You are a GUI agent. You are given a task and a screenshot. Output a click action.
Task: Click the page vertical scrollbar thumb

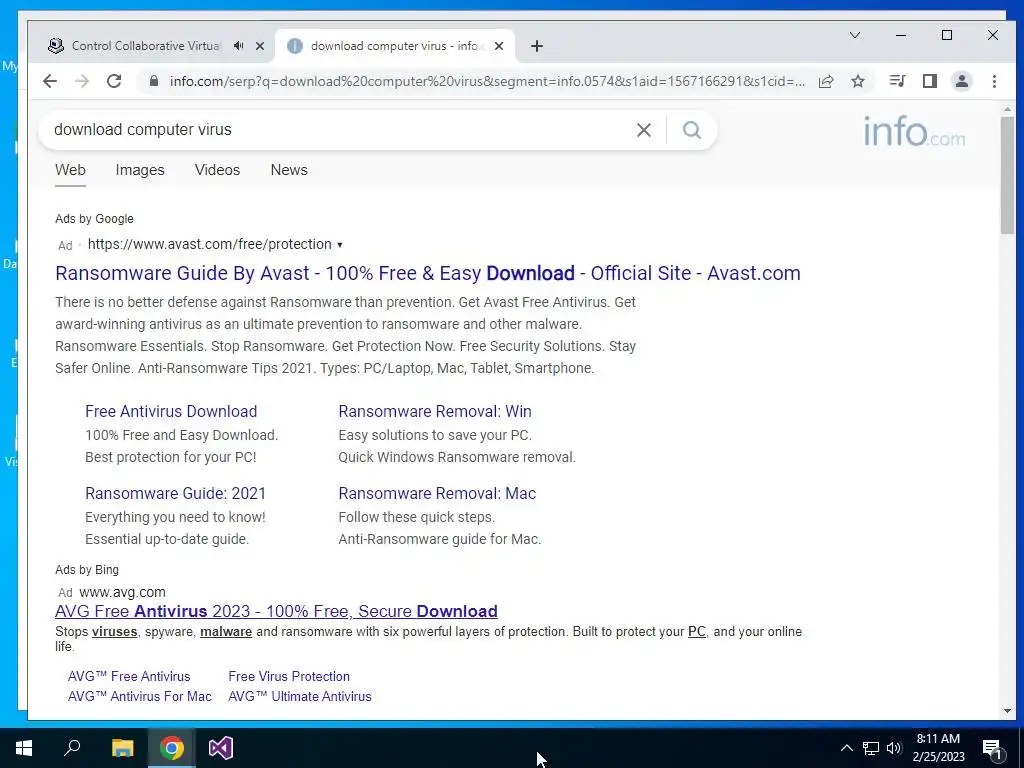click(x=1007, y=175)
